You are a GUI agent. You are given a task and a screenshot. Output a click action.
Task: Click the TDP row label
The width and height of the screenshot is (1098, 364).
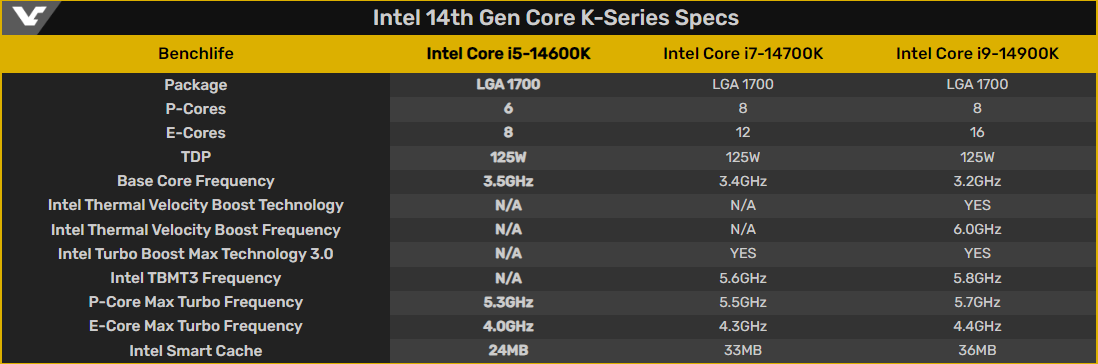coord(196,157)
